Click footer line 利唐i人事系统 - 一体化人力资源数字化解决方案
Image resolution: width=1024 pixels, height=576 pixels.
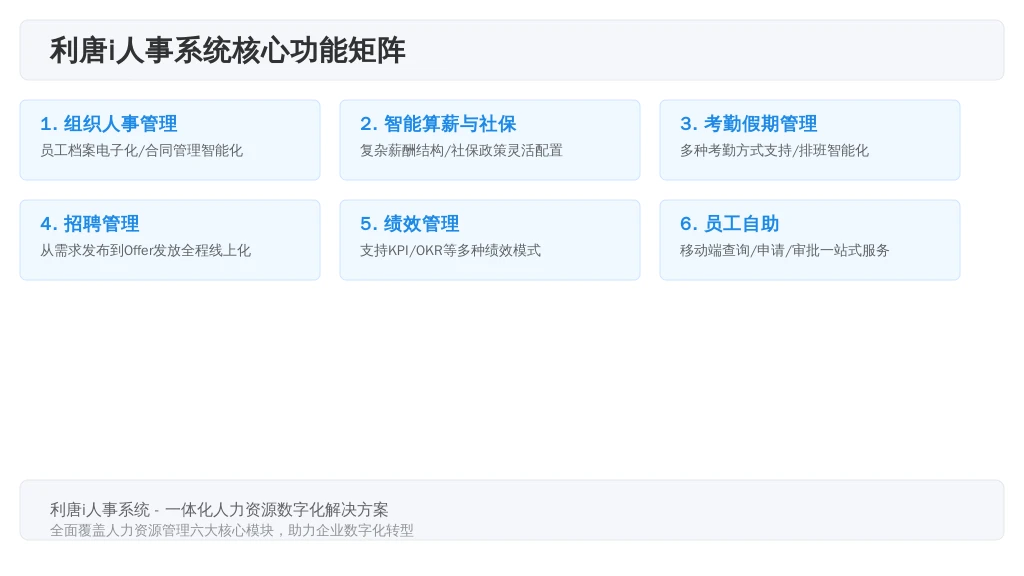pos(219,509)
